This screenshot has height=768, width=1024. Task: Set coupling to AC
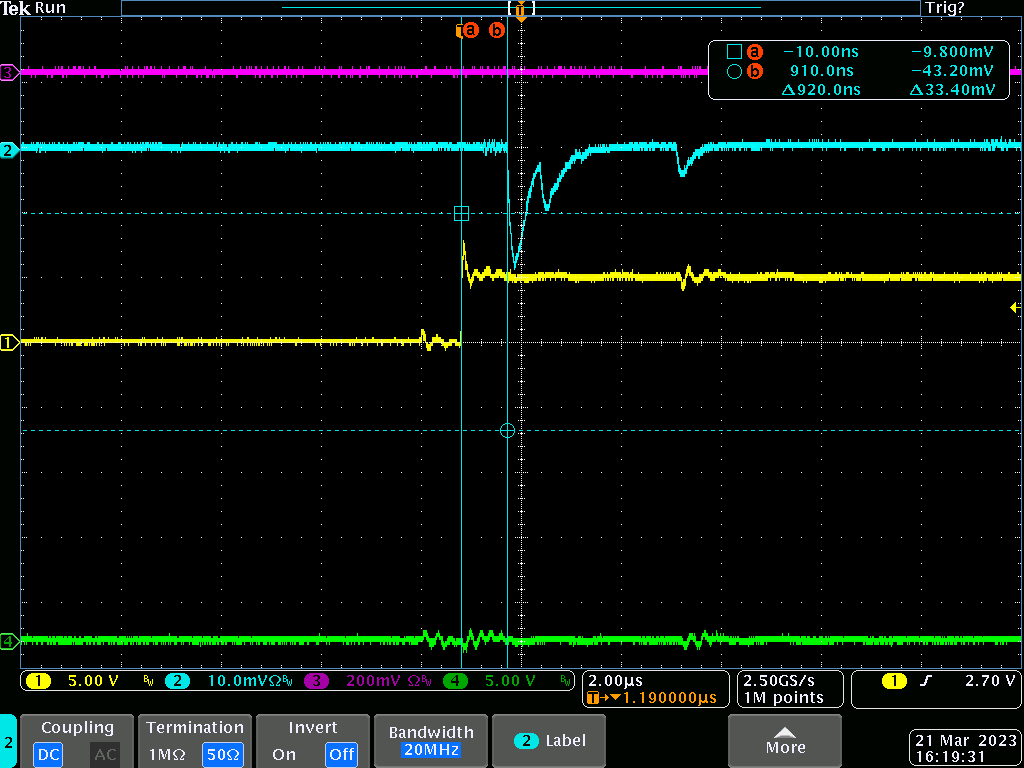[x=105, y=754]
